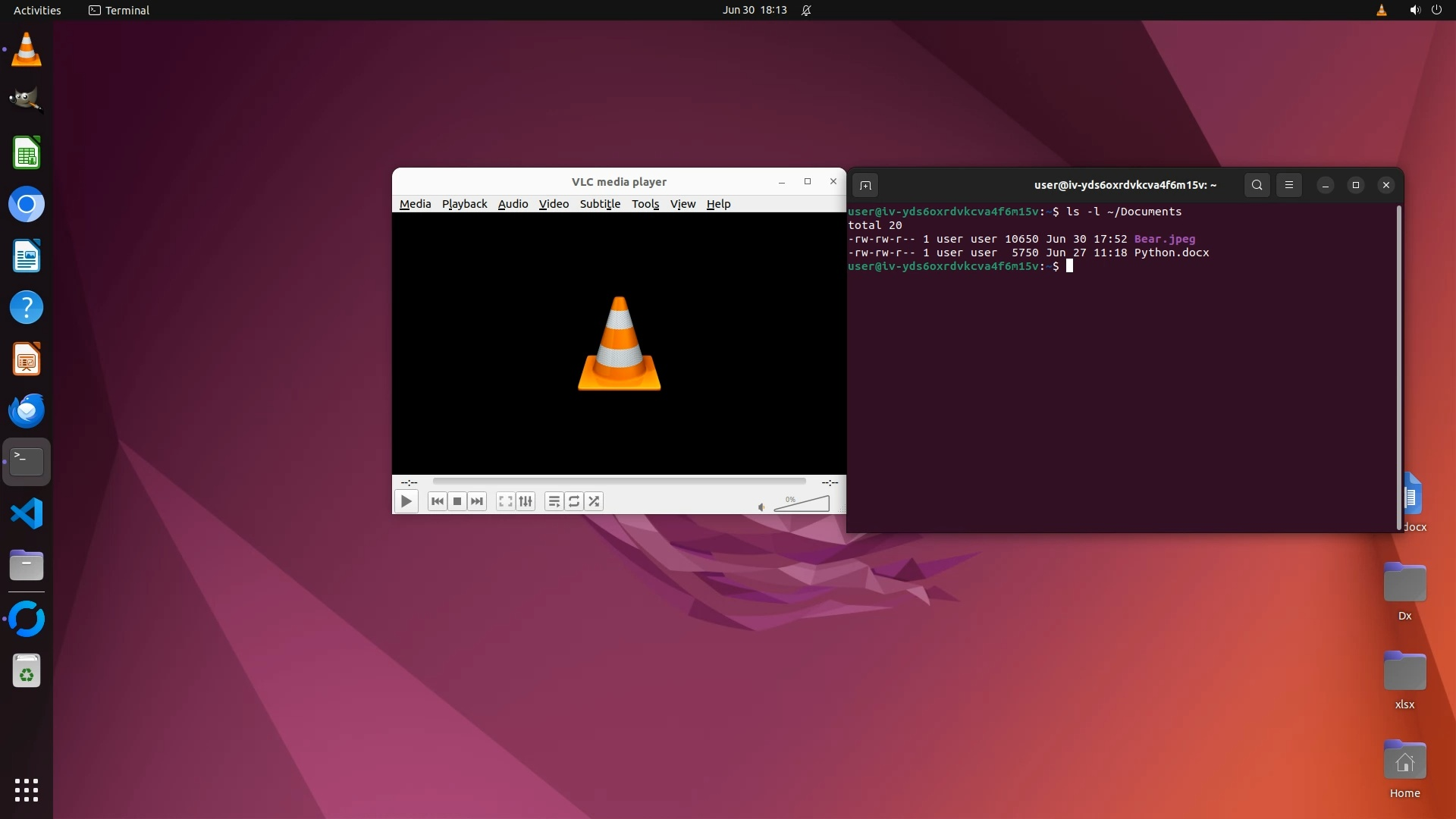Open the Playback menu
This screenshot has height=819, width=1456.
(x=464, y=204)
